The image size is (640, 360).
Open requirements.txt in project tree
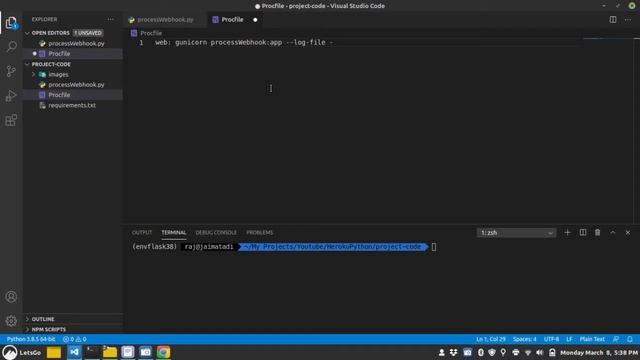pos(72,105)
